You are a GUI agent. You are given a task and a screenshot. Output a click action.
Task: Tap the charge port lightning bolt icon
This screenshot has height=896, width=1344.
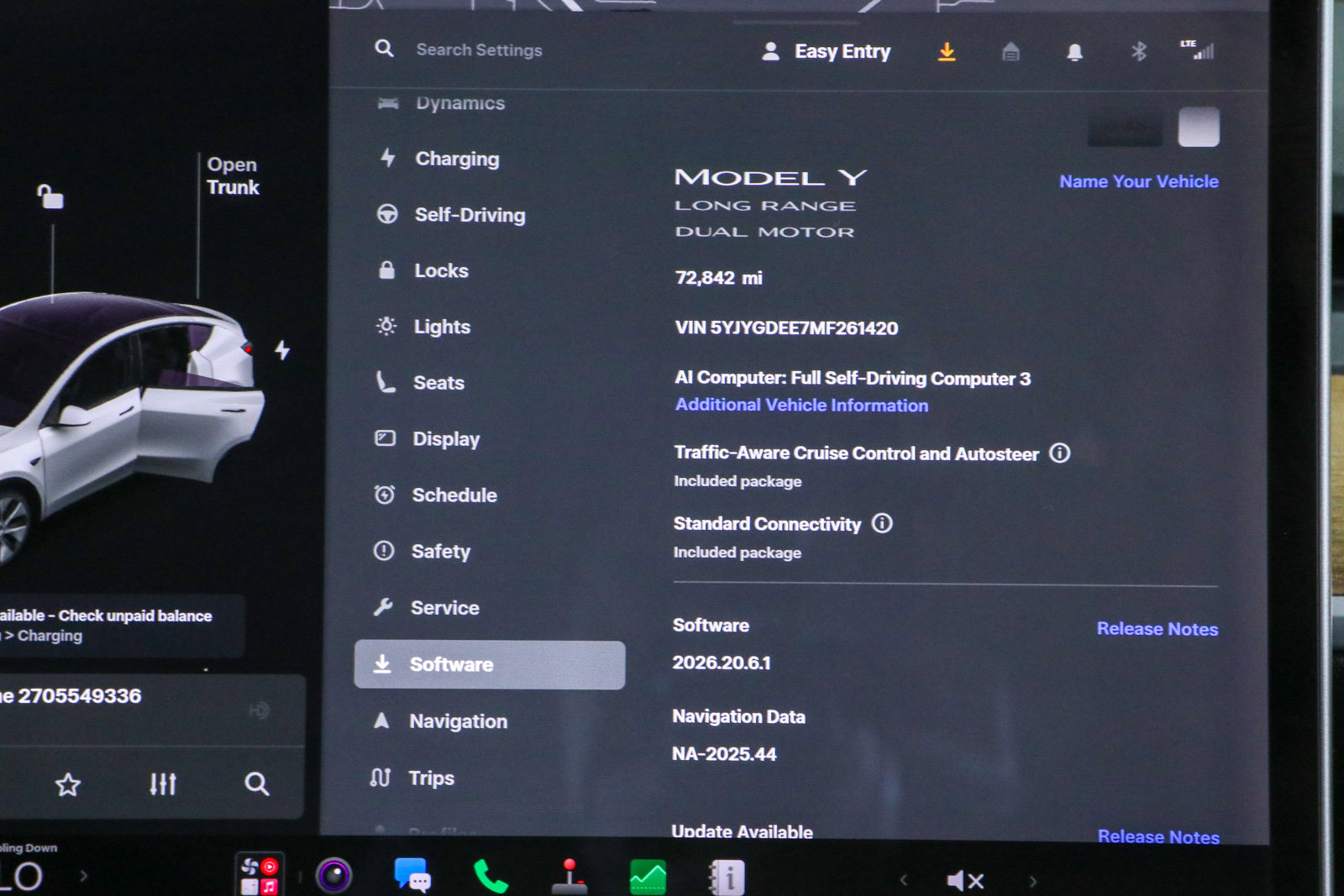[282, 350]
